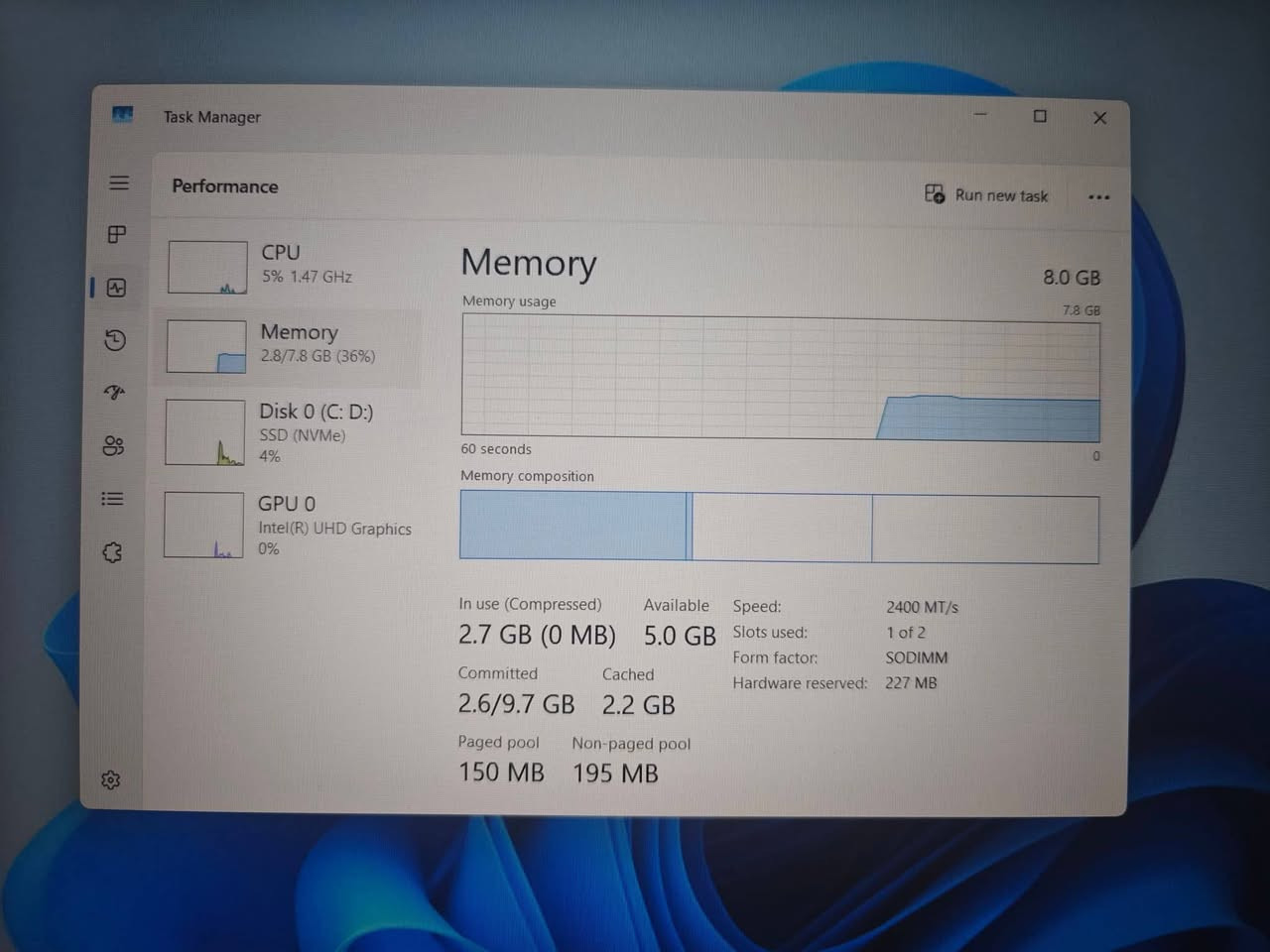
Task: Click the CPU mini usage graph thumbnail
Action: (x=207, y=267)
